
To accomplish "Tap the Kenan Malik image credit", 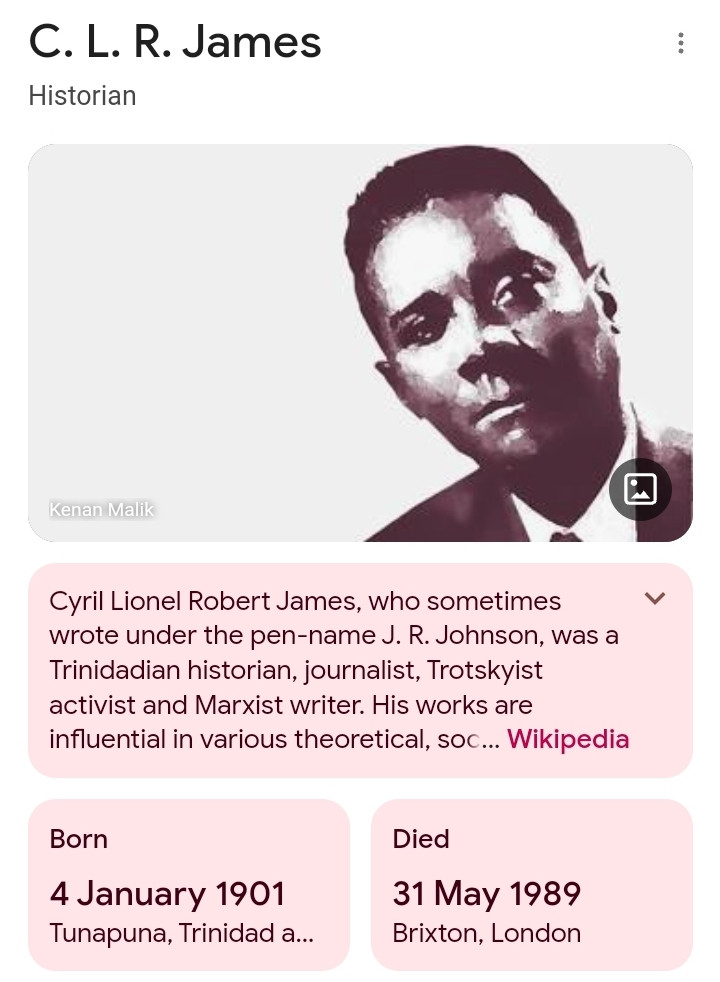I will pos(102,510).
